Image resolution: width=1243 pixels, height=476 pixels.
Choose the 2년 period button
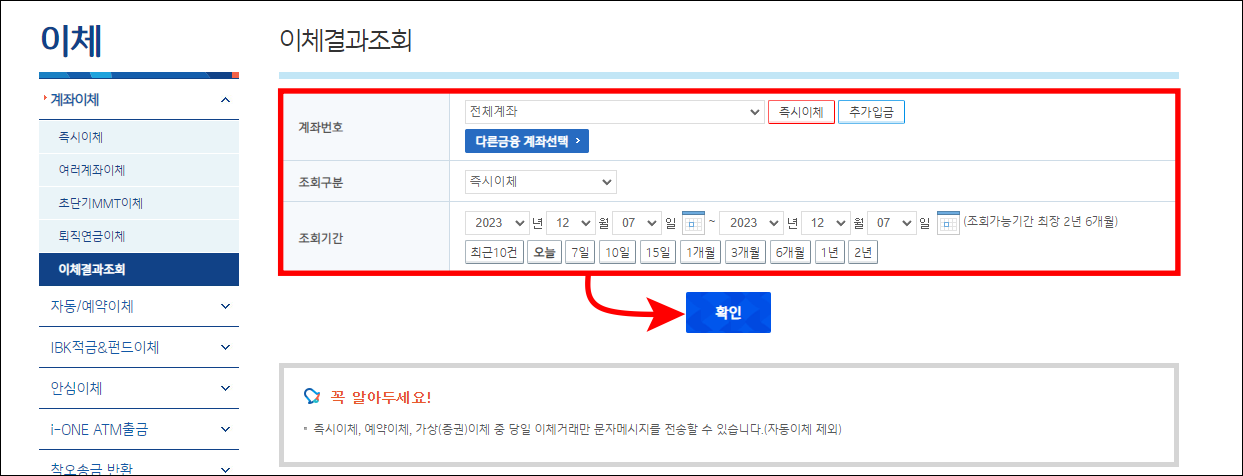862,252
